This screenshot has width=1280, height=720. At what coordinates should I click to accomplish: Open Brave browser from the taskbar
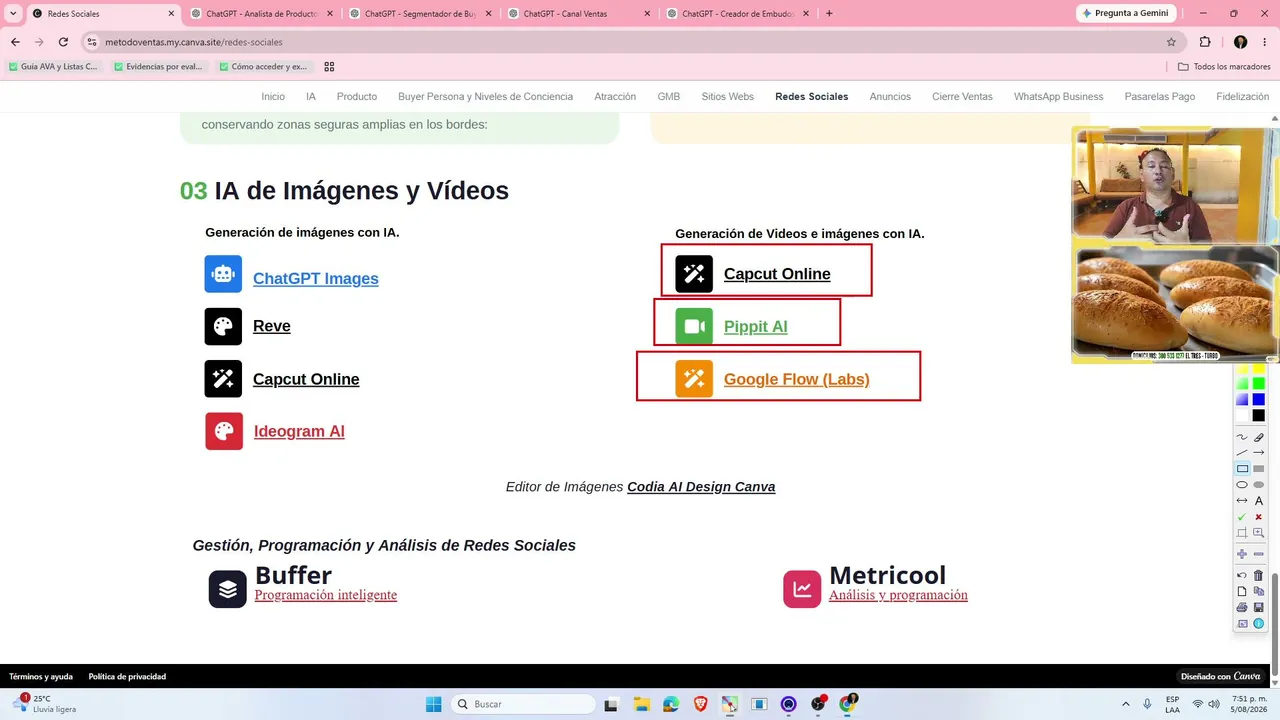(700, 704)
